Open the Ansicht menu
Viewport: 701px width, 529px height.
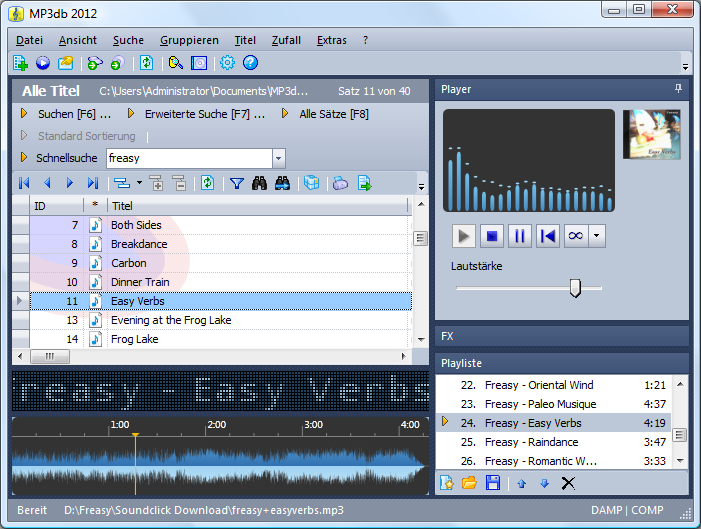click(x=78, y=40)
